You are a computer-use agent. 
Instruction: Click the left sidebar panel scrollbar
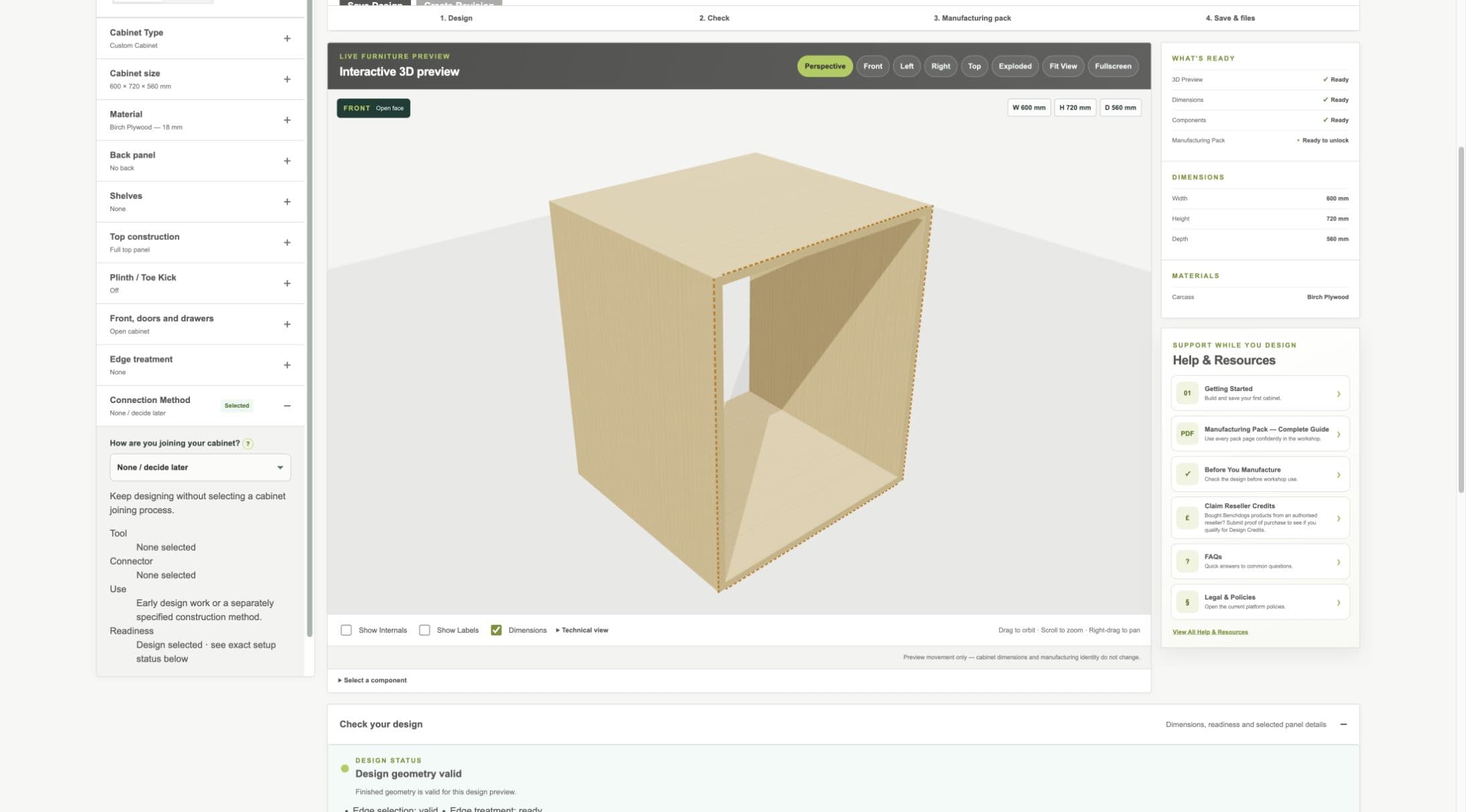[310, 318]
